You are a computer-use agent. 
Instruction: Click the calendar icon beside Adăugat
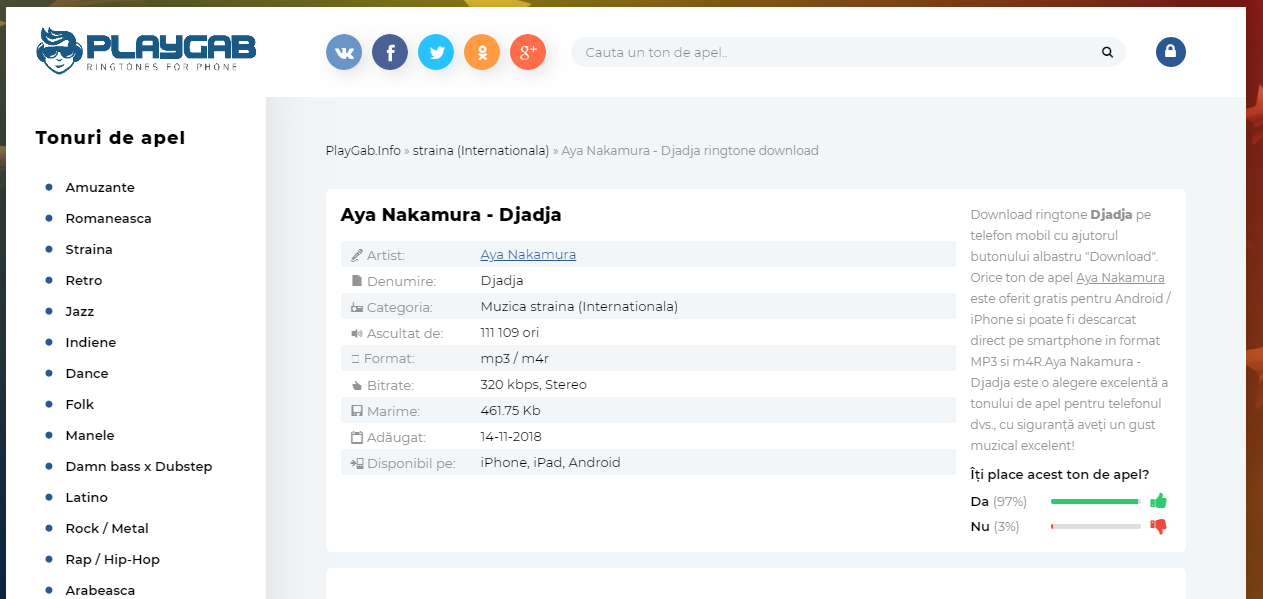pos(357,437)
